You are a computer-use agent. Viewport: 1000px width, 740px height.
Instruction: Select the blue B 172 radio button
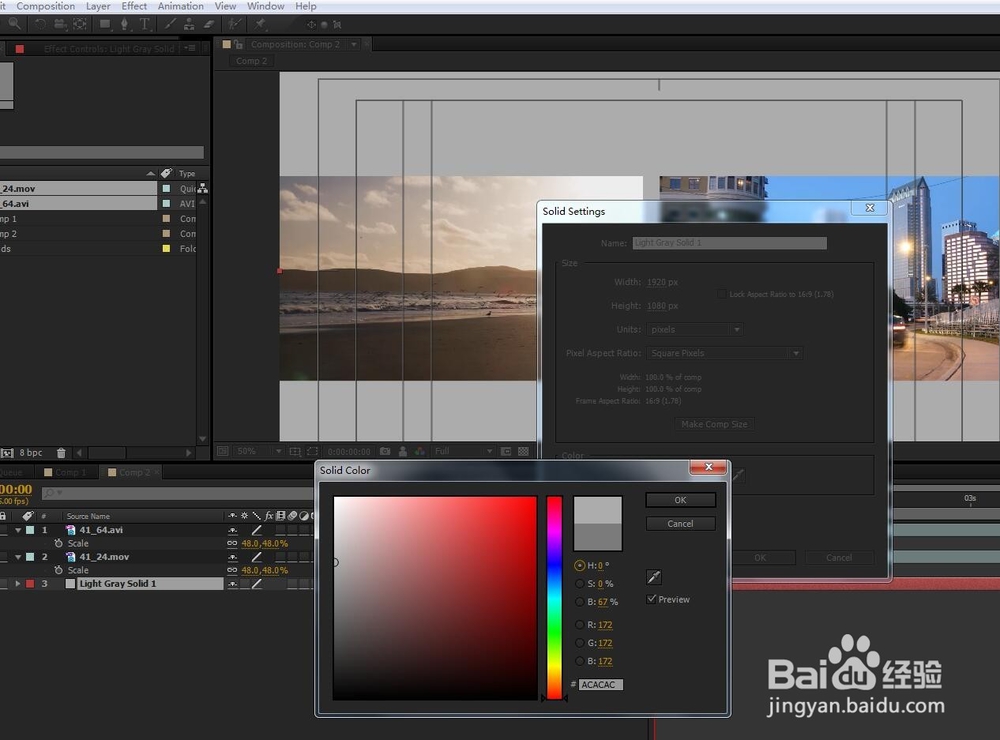point(580,661)
